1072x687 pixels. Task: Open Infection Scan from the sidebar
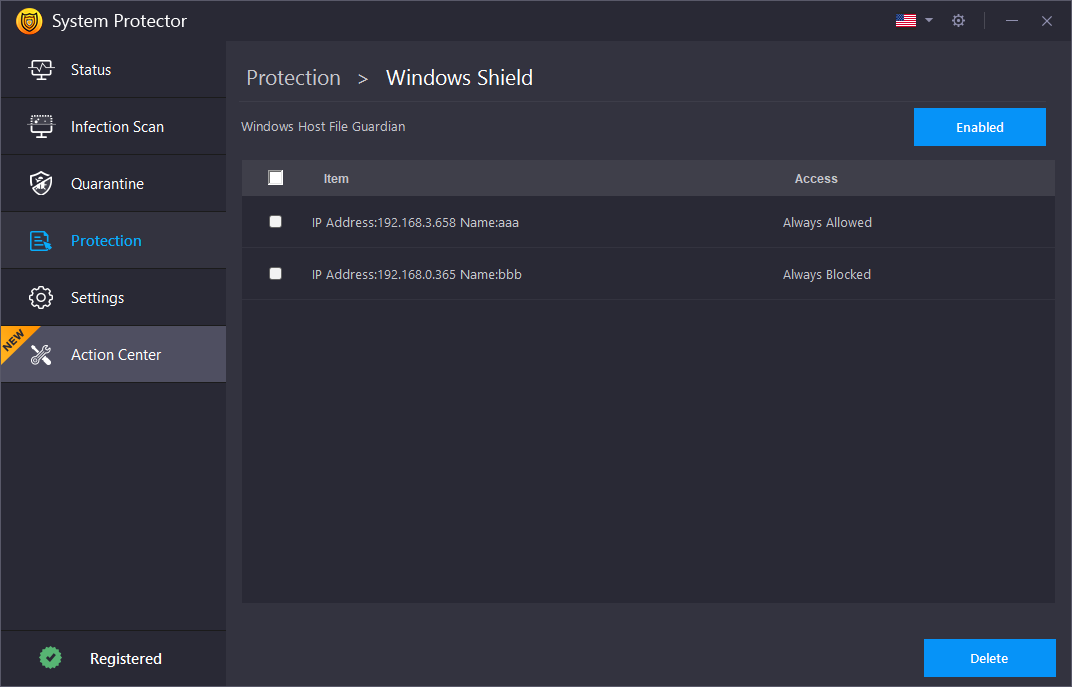[41, 126]
